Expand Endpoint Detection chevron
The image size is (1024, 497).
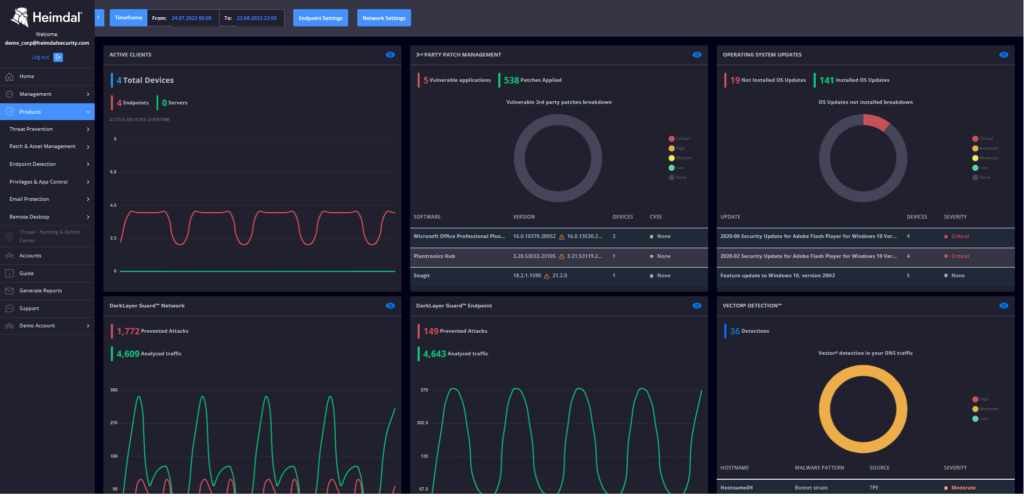pyautogui.click(x=88, y=164)
